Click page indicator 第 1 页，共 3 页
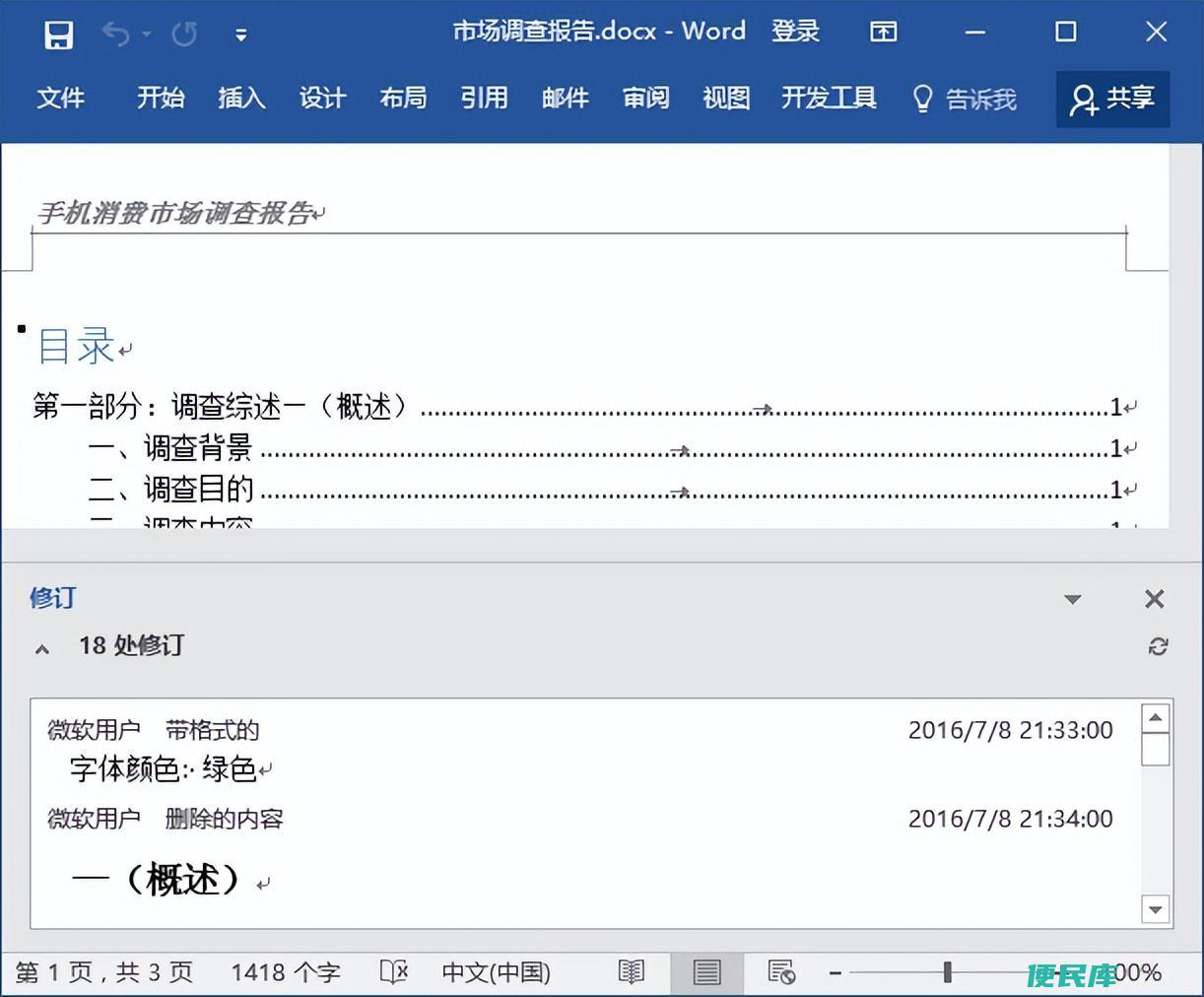This screenshot has width=1204, height=997. [104, 972]
